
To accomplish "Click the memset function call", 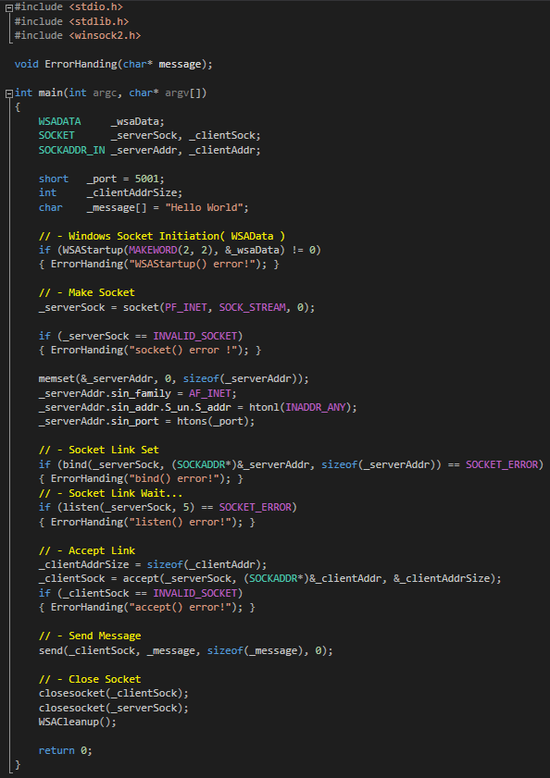I will pyautogui.click(x=53, y=379).
